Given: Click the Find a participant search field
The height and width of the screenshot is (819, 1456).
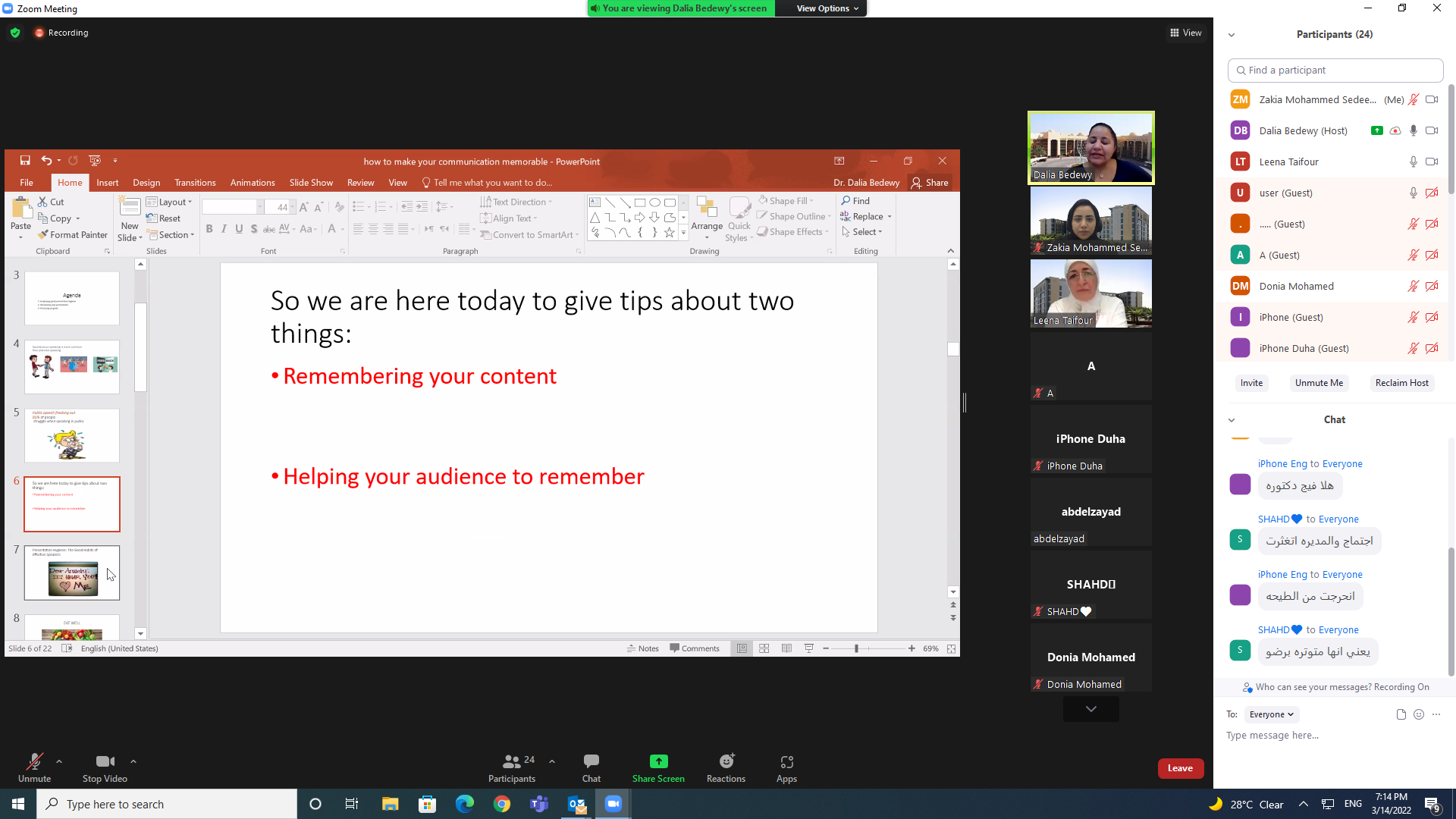Looking at the screenshot, I should tap(1335, 70).
